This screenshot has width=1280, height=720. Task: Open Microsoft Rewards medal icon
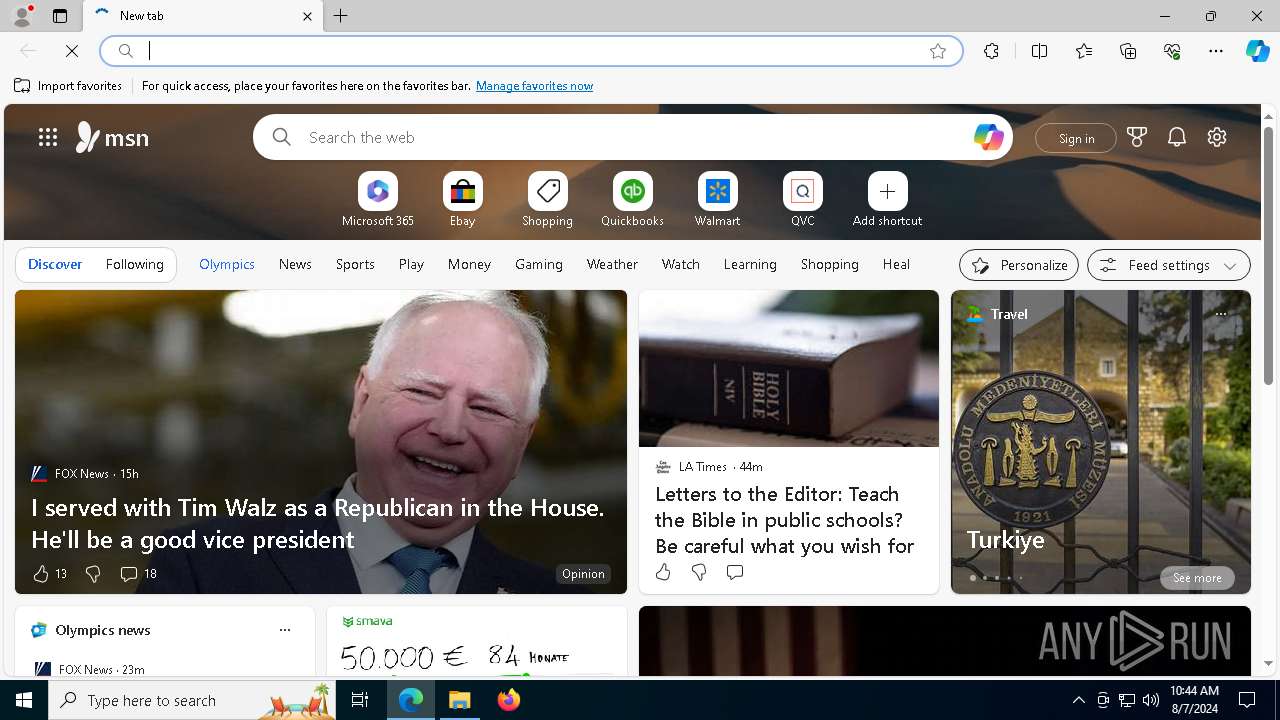(1137, 137)
